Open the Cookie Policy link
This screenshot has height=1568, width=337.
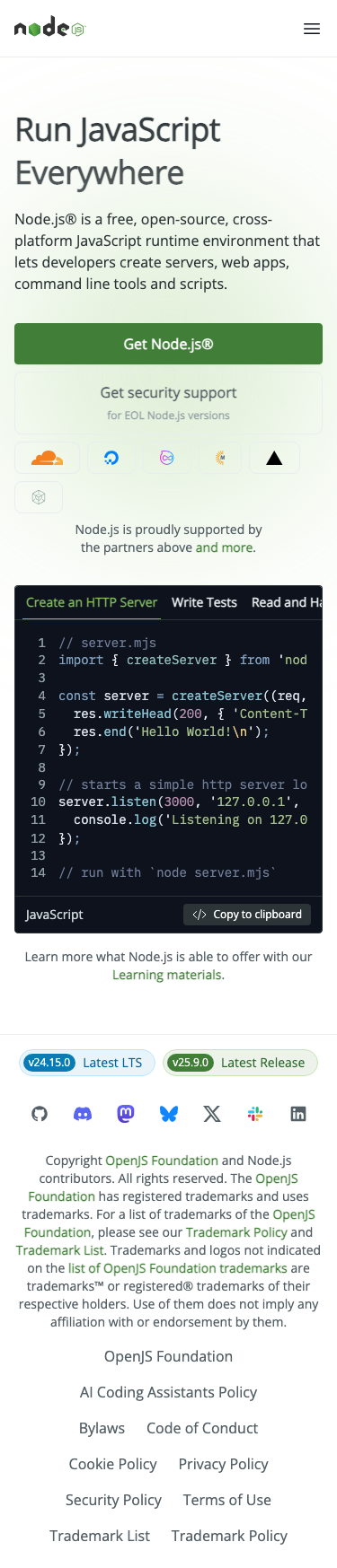[112, 1464]
